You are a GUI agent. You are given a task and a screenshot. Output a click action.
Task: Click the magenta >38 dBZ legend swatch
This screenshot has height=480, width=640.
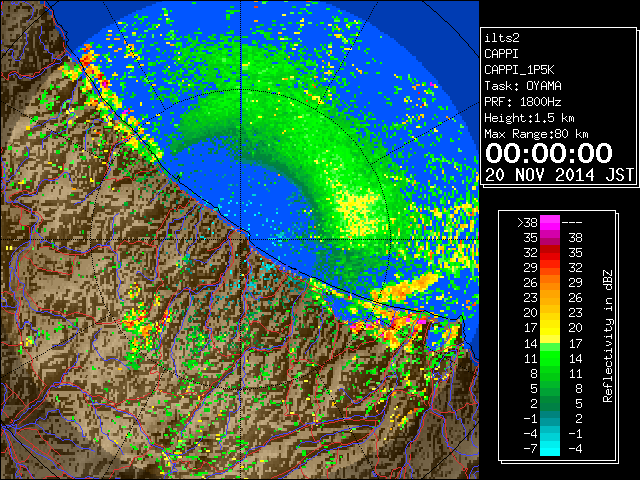coord(550,222)
